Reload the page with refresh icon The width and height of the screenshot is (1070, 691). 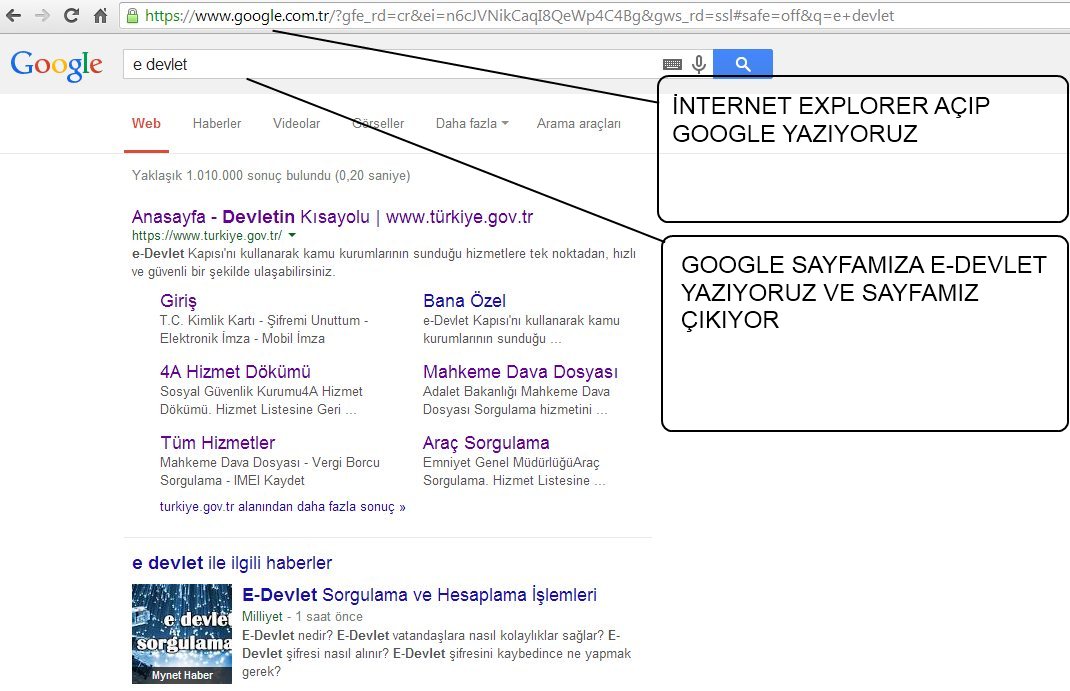(71, 16)
